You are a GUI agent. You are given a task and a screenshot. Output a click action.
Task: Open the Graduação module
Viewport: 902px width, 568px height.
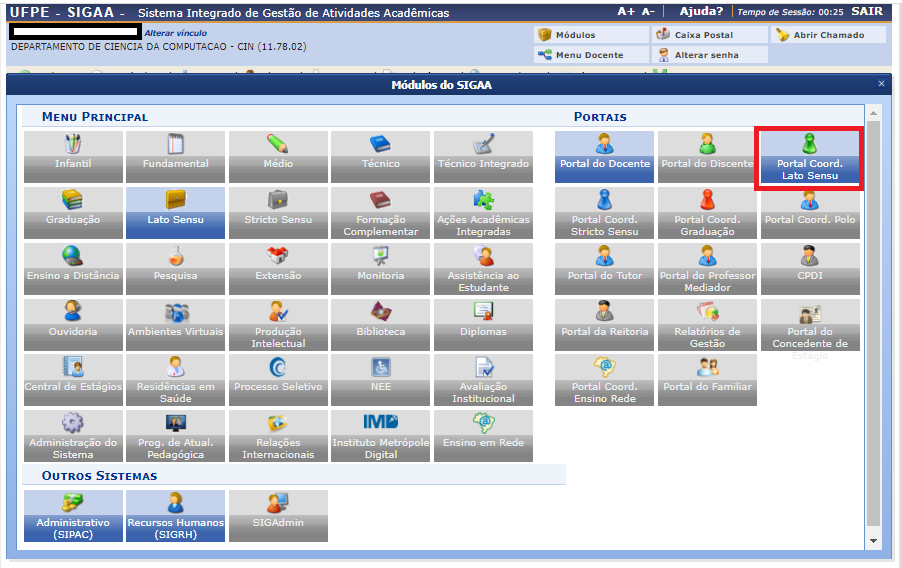pyautogui.click(x=73, y=212)
